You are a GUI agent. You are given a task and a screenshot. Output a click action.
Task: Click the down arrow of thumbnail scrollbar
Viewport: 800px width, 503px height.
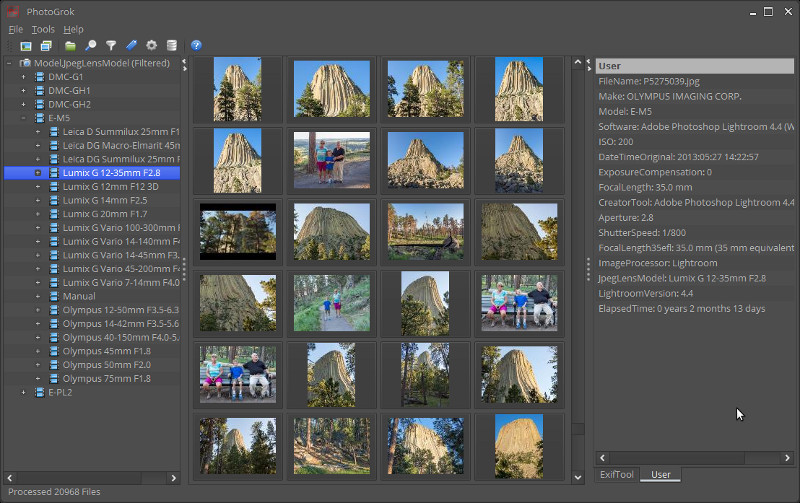[578, 478]
